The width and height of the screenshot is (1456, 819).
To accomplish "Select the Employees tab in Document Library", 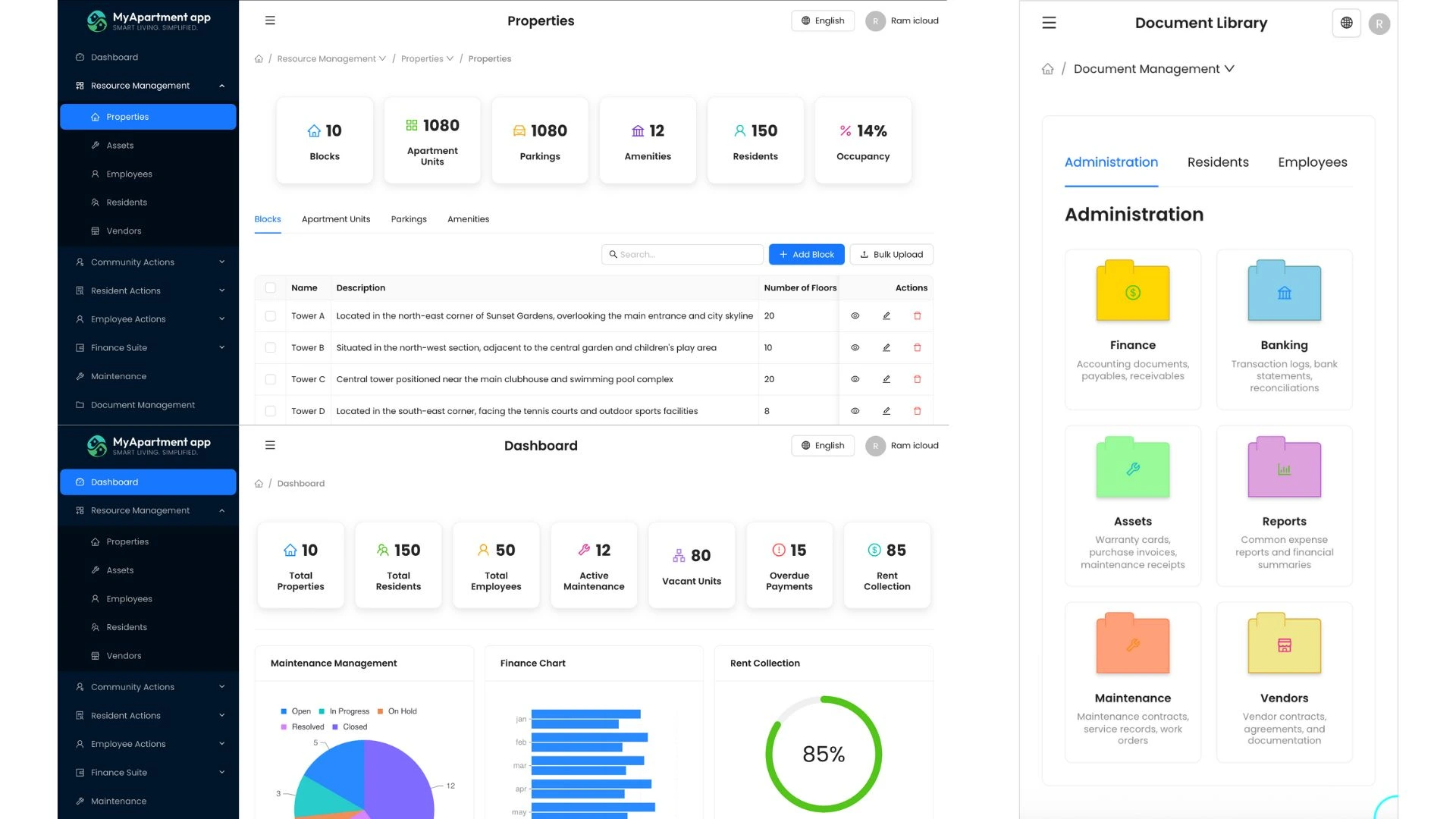I will [x=1313, y=162].
